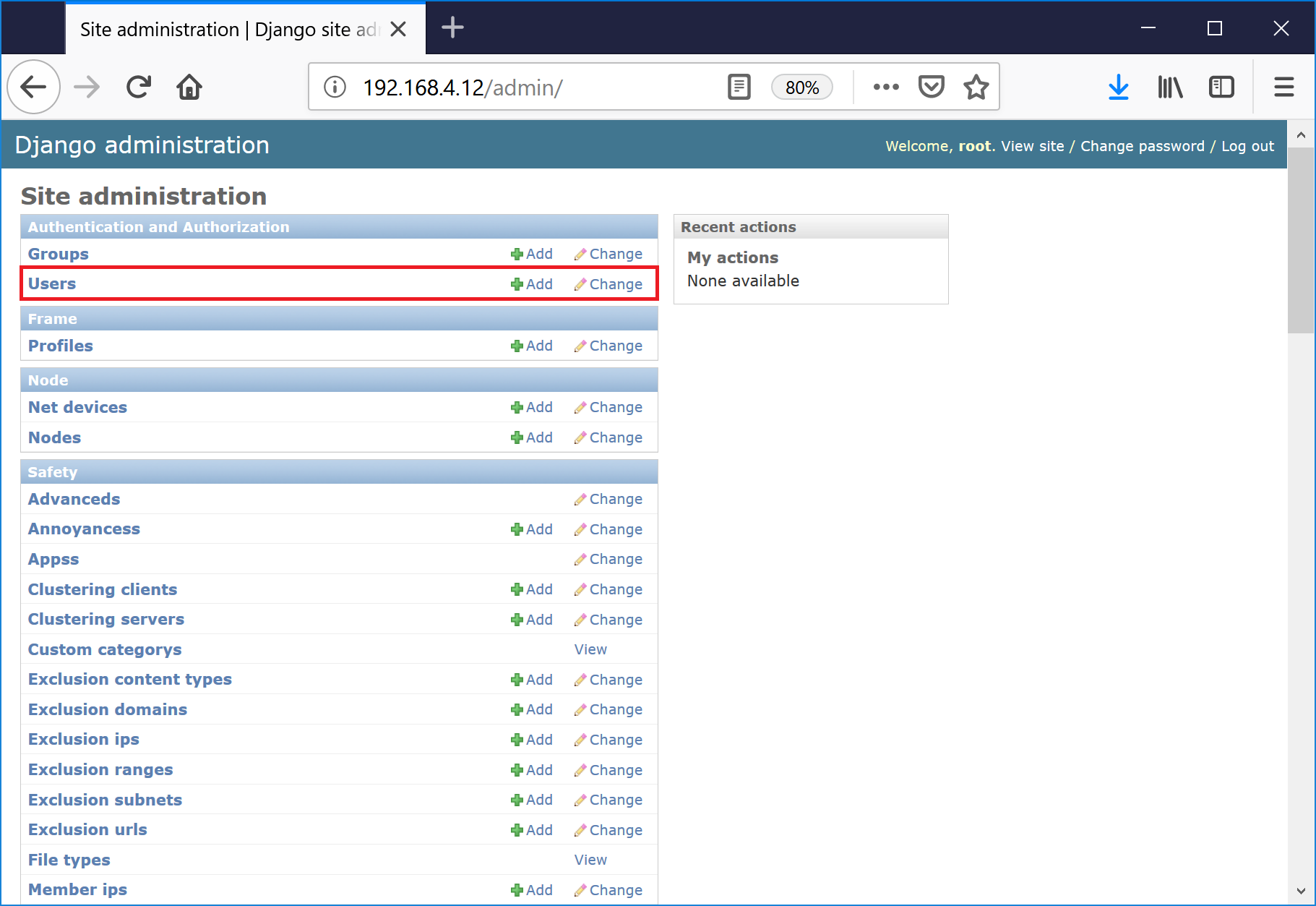Open the Nodes model link

[x=54, y=437]
